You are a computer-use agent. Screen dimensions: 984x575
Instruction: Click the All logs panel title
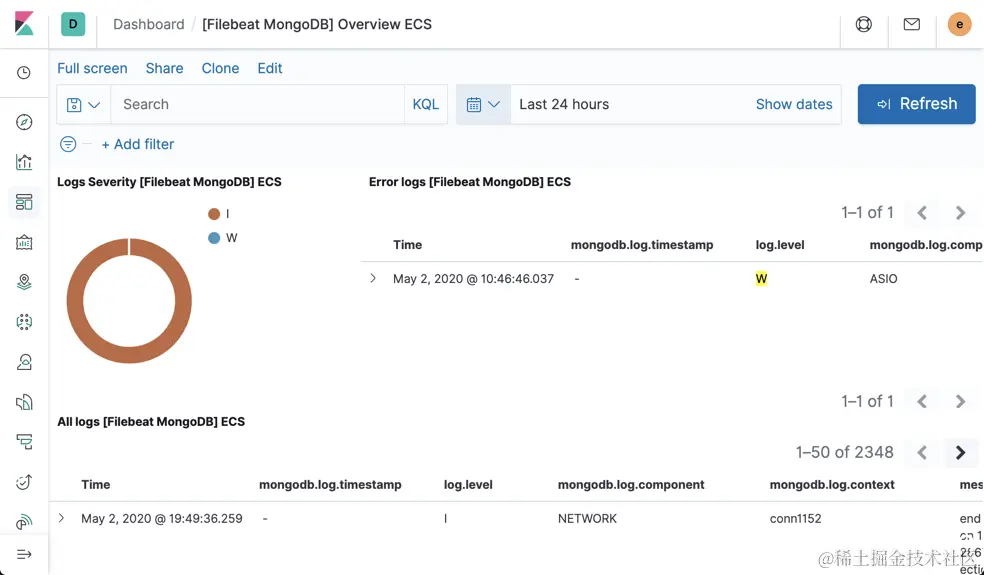pyautogui.click(x=151, y=422)
